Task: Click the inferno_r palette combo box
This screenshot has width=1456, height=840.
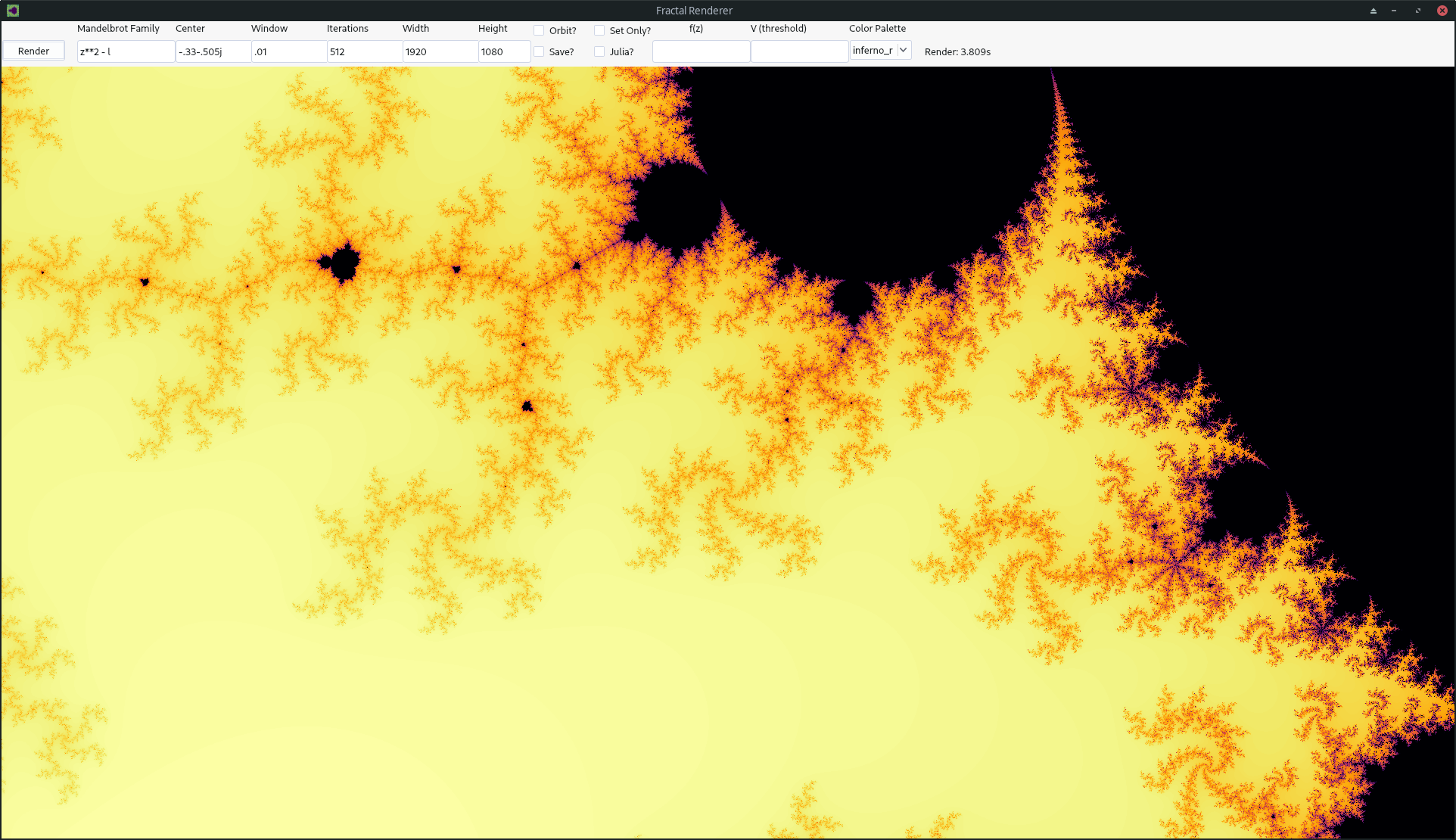Action: 873,50
